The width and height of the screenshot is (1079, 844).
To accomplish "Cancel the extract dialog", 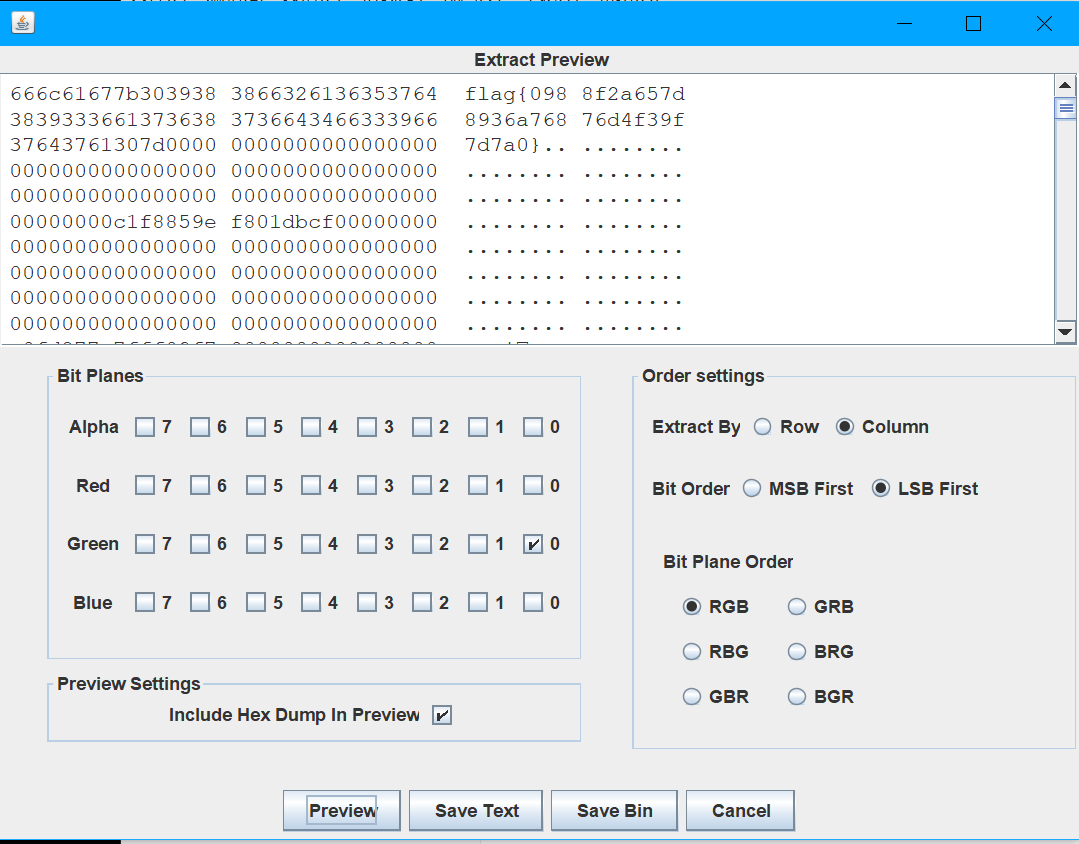I will coord(740,811).
